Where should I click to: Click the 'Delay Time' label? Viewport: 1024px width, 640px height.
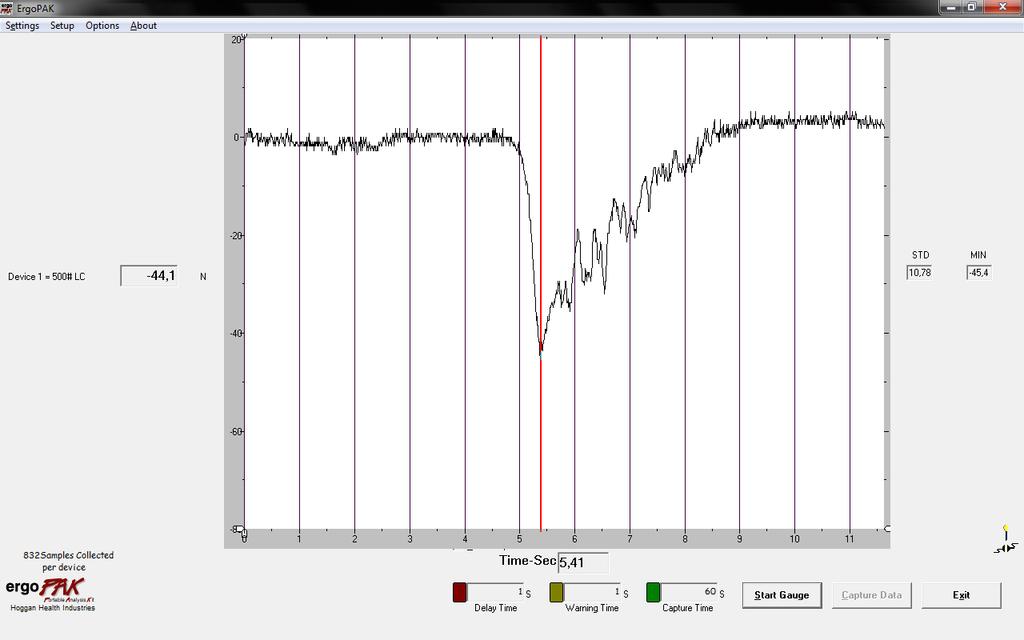pos(495,608)
